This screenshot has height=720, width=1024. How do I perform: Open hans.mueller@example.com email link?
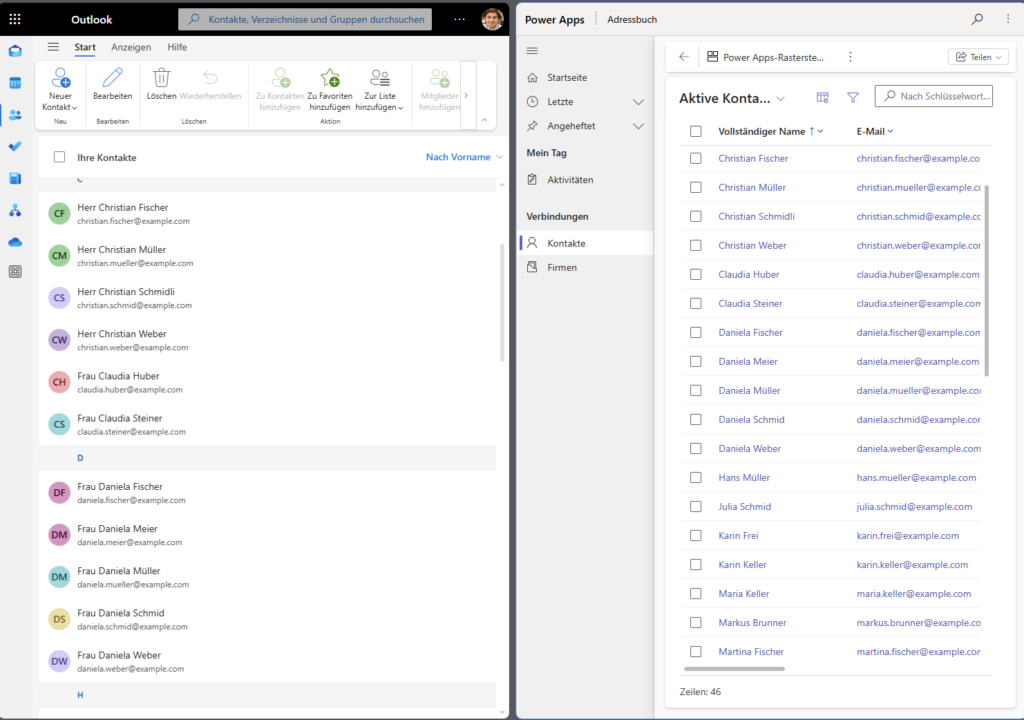[918, 478]
